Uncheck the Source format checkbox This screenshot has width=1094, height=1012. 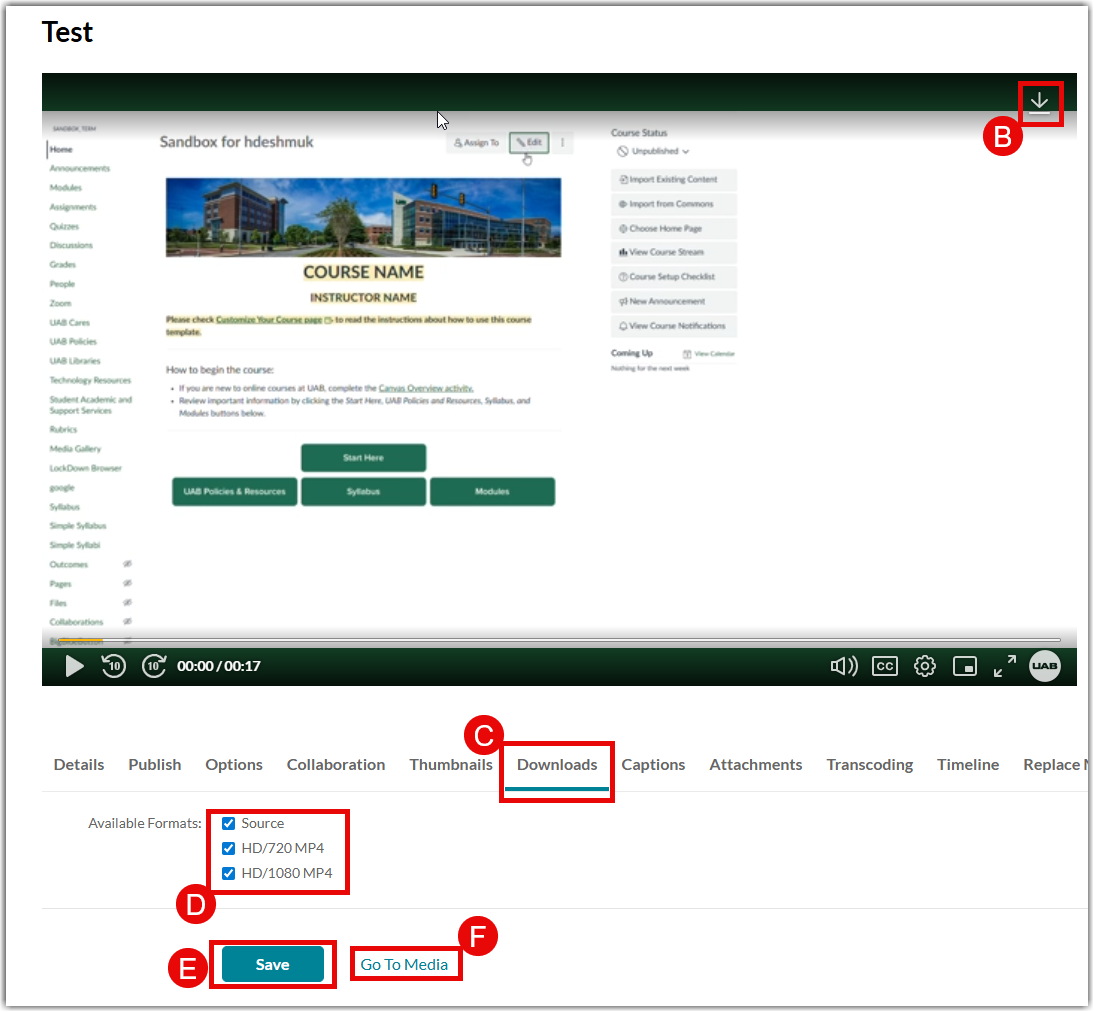coord(229,823)
